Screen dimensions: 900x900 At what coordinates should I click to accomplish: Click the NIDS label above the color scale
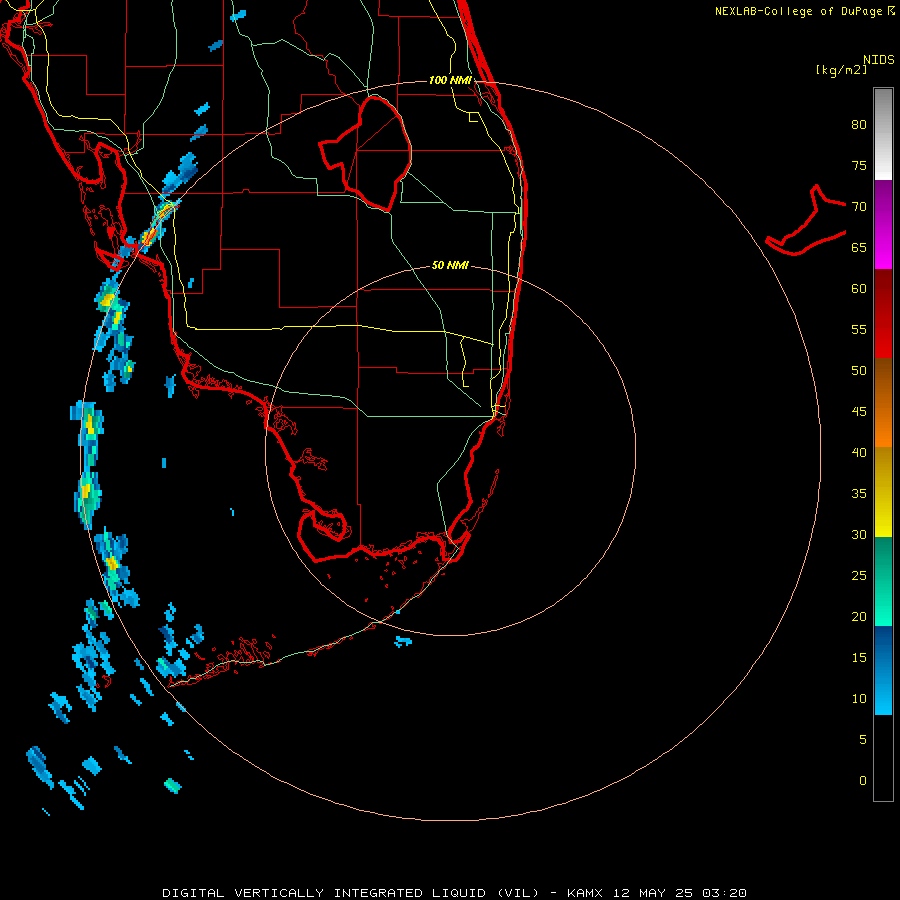click(x=878, y=60)
